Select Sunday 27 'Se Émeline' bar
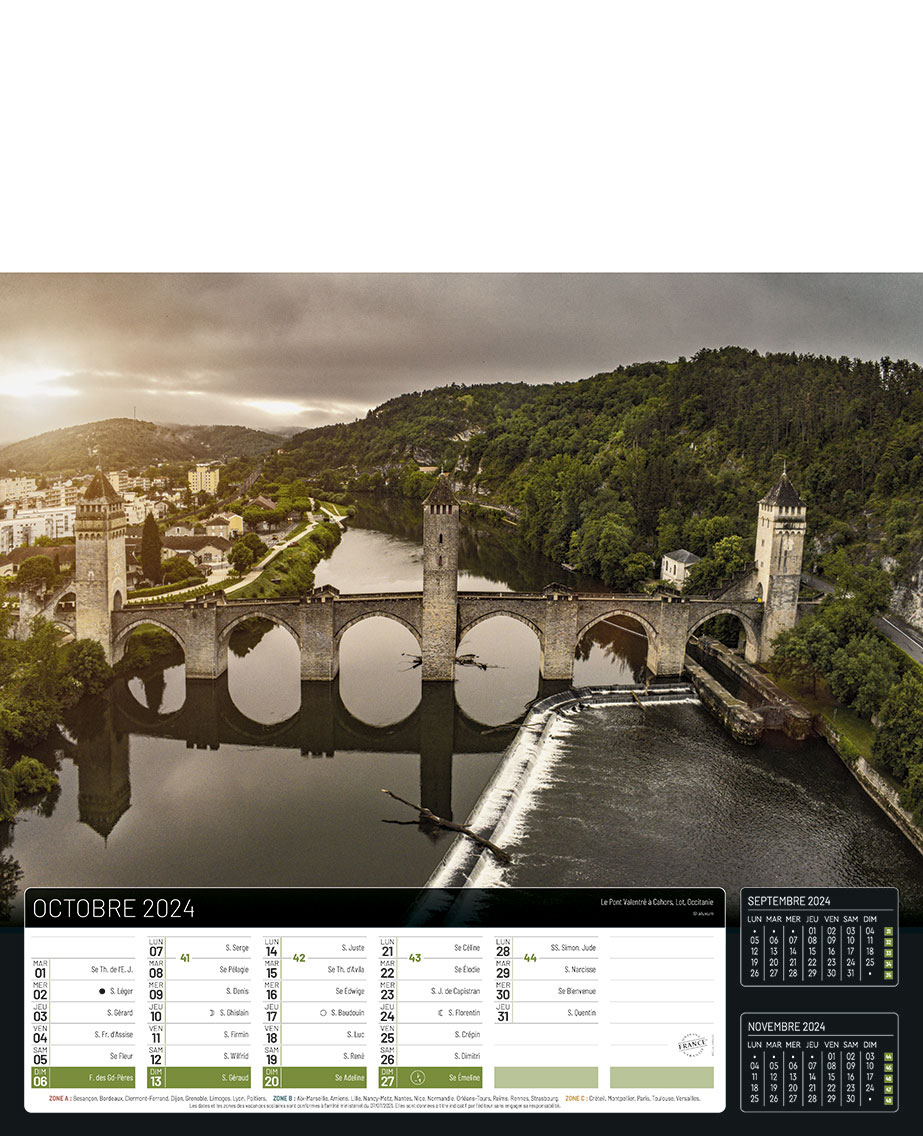 click(431, 1077)
